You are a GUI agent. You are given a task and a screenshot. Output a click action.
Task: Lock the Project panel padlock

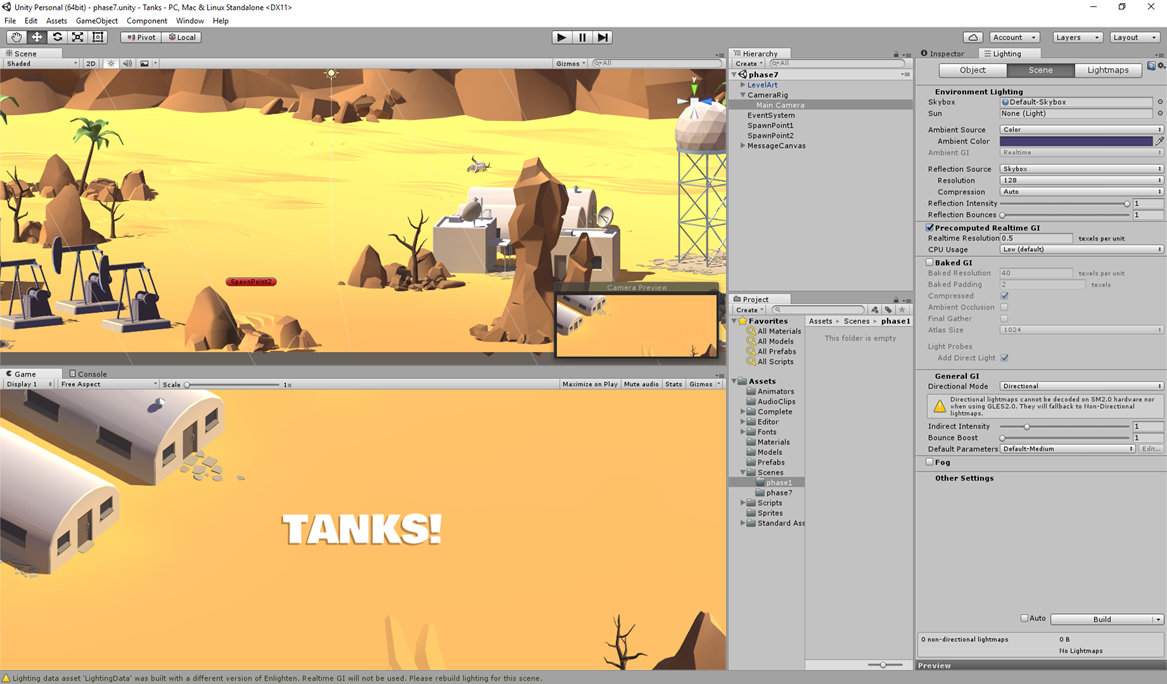point(896,300)
